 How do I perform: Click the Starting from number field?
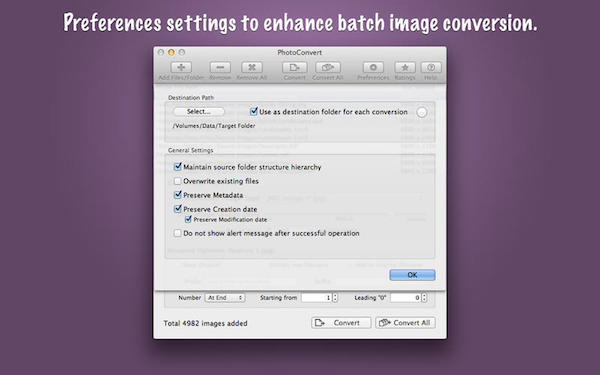click(316, 298)
